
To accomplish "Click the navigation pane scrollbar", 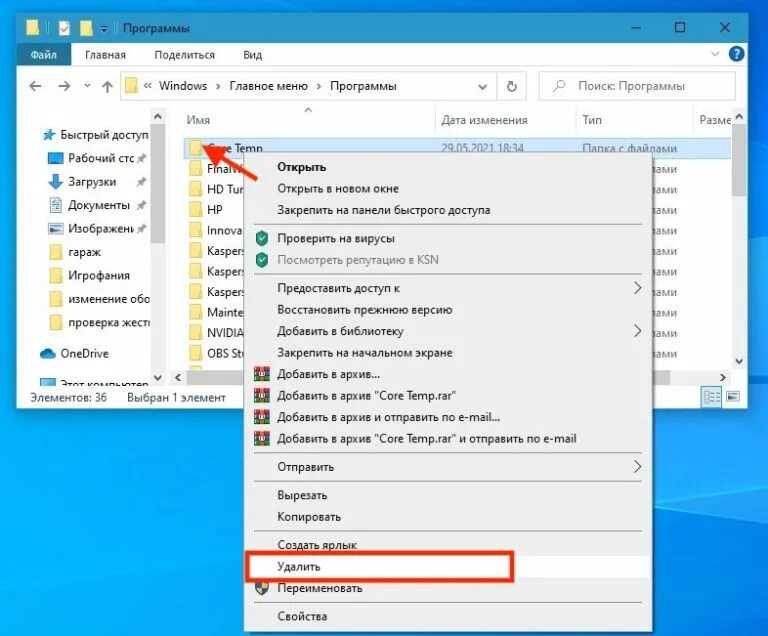I will pyautogui.click(x=158, y=184).
